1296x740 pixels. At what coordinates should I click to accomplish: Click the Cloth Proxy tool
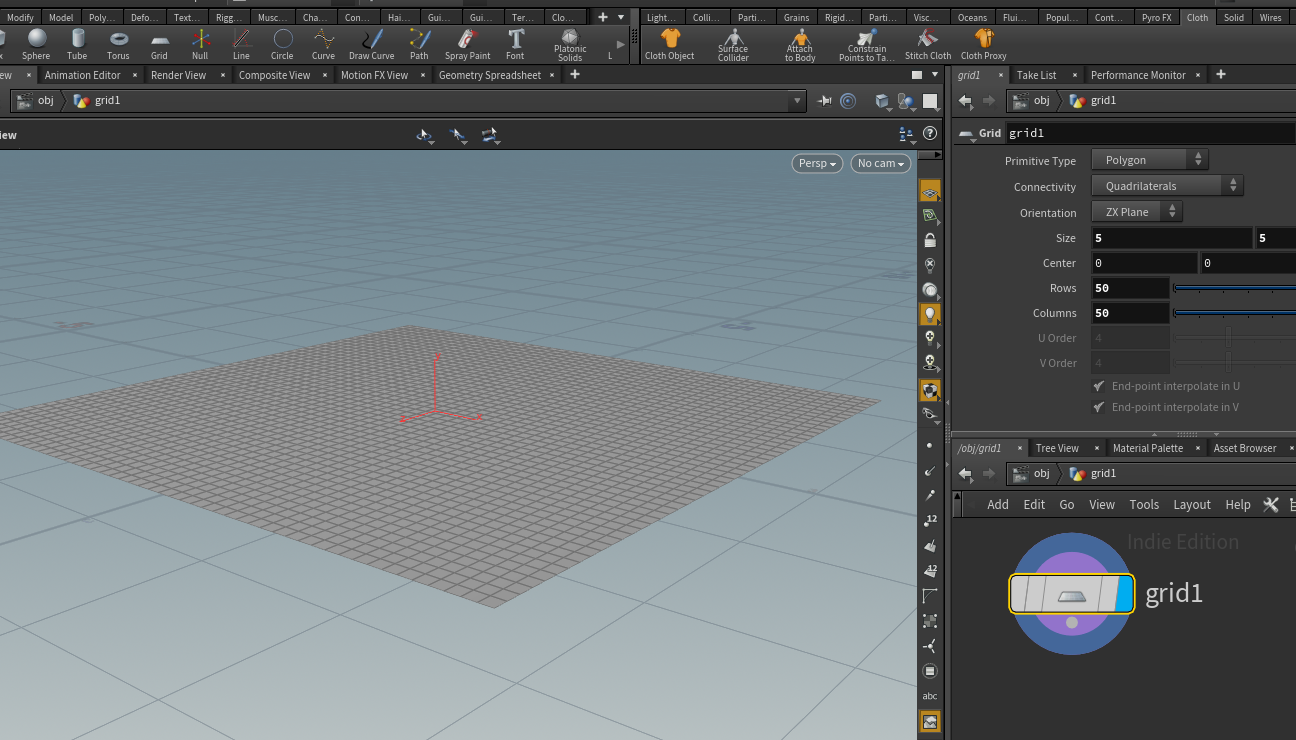click(984, 43)
